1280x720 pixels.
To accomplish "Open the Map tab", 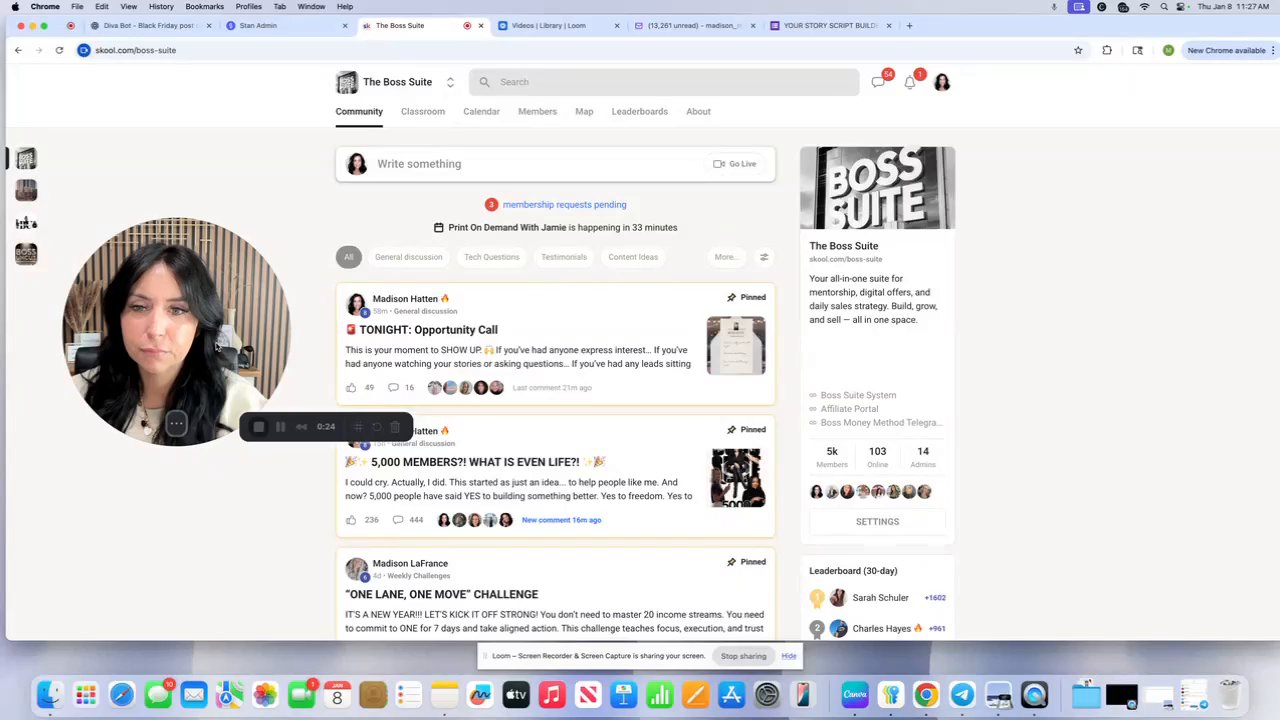I will pyautogui.click(x=584, y=111).
